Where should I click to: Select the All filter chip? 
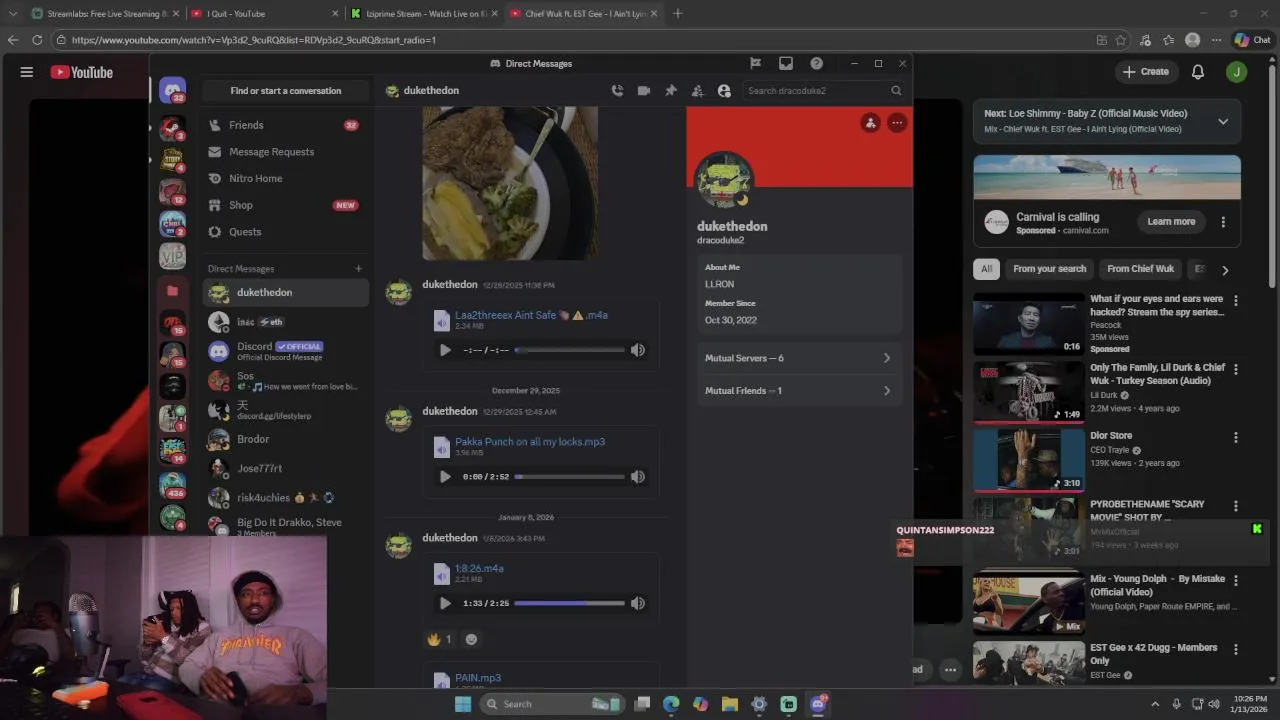coord(986,269)
